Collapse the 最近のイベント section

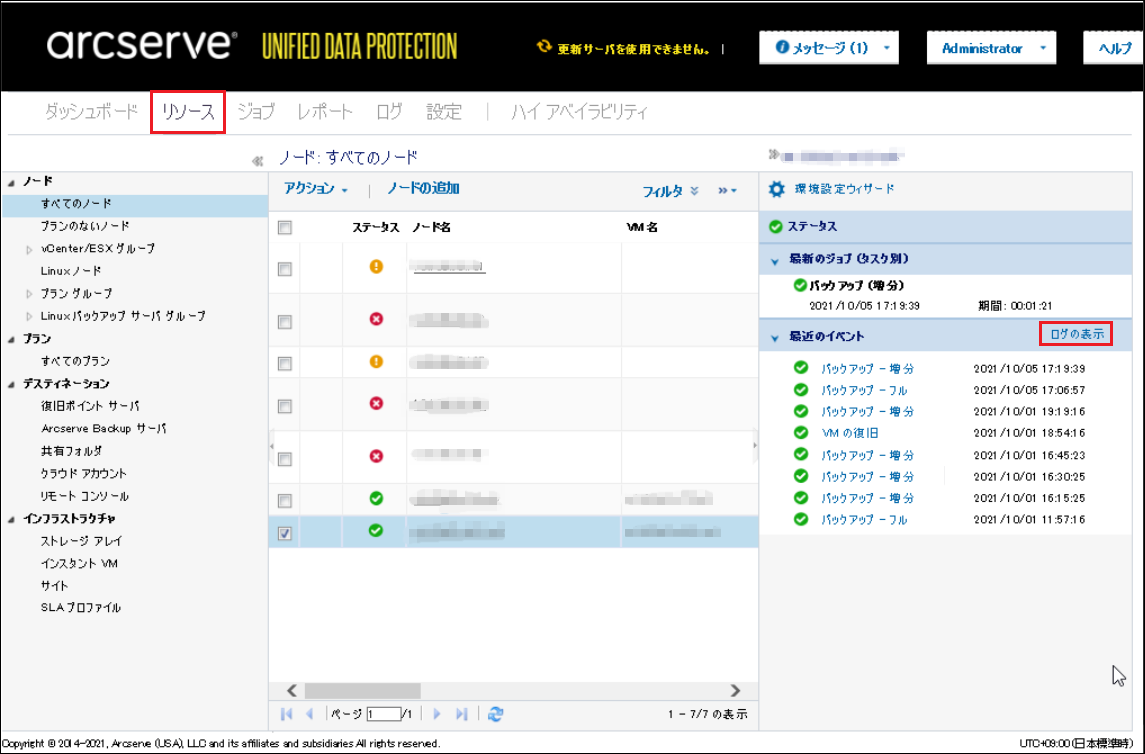775,338
